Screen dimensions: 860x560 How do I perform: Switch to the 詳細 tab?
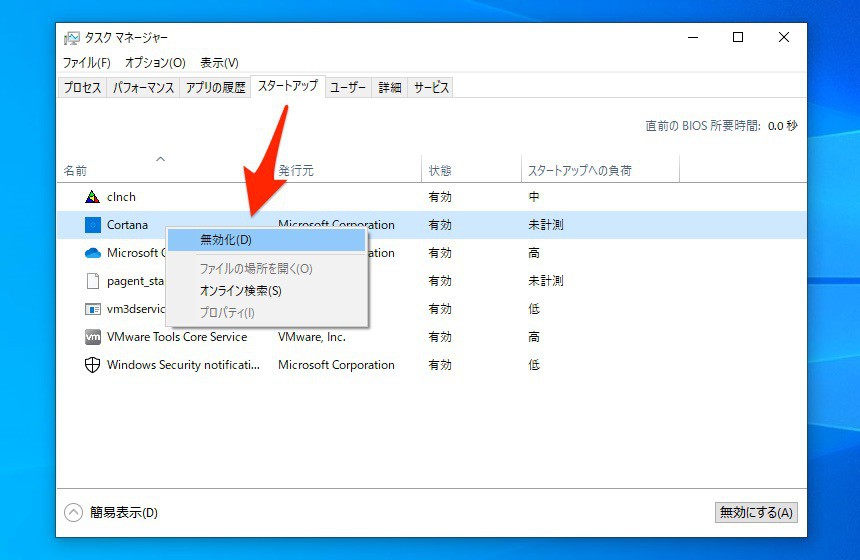[390, 87]
